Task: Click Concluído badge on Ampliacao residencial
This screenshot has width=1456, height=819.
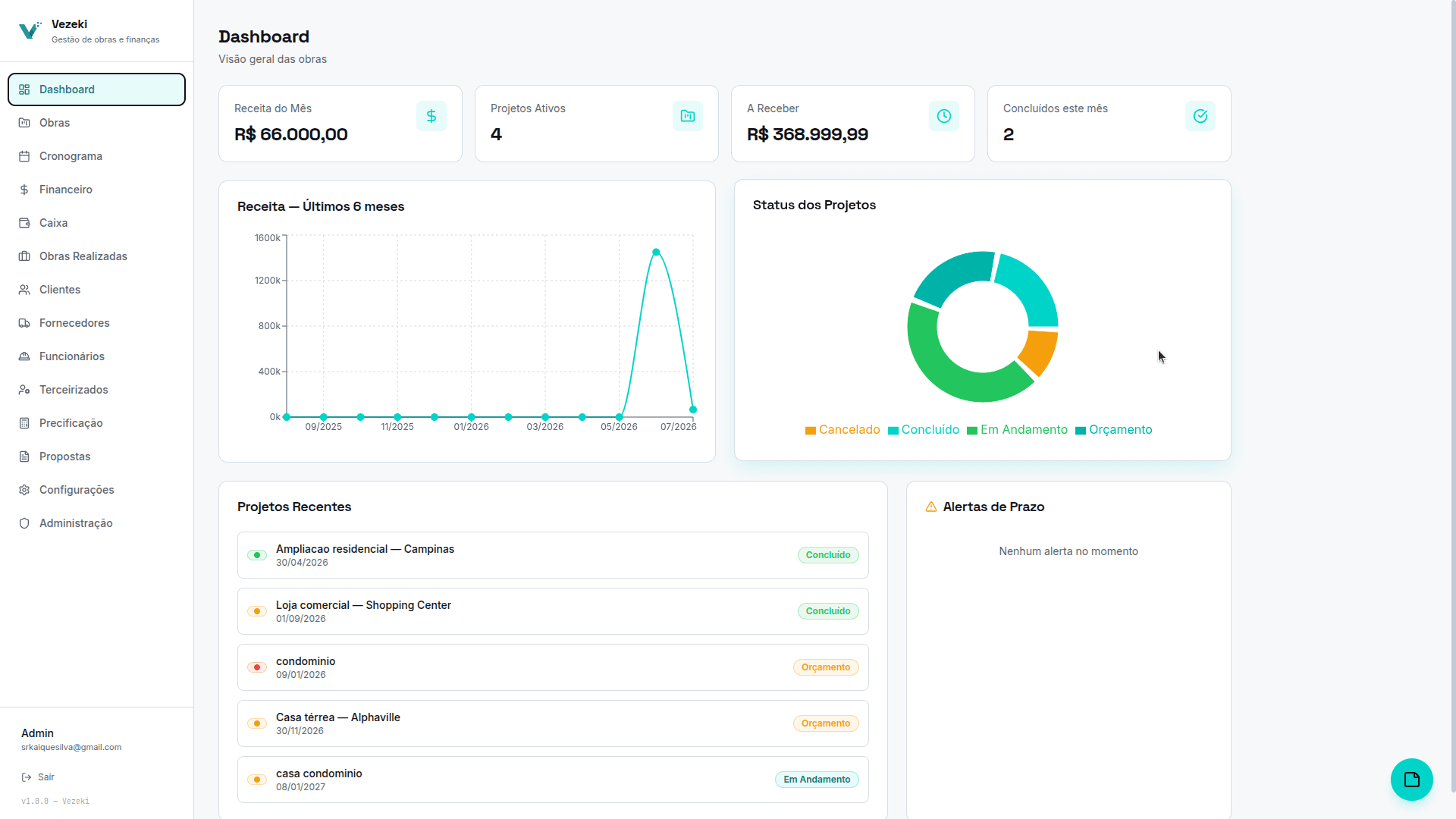Action: [828, 555]
